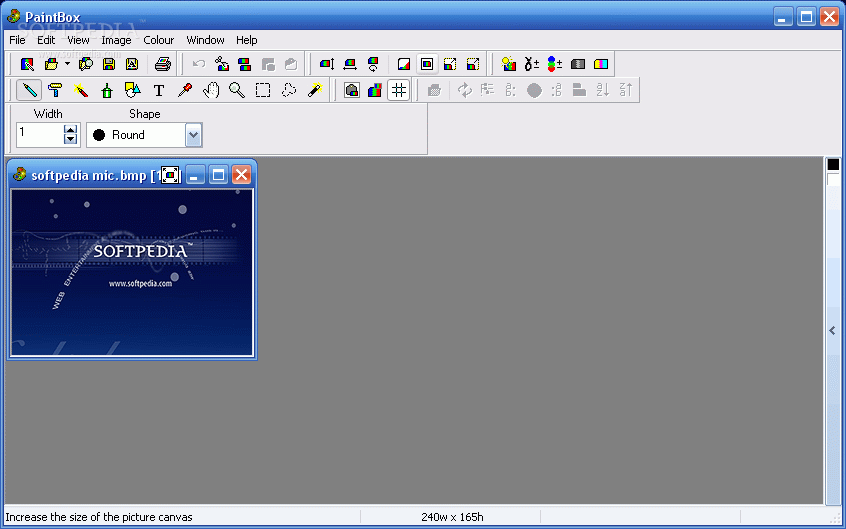
Task: Open the File menu
Action: tap(17, 40)
